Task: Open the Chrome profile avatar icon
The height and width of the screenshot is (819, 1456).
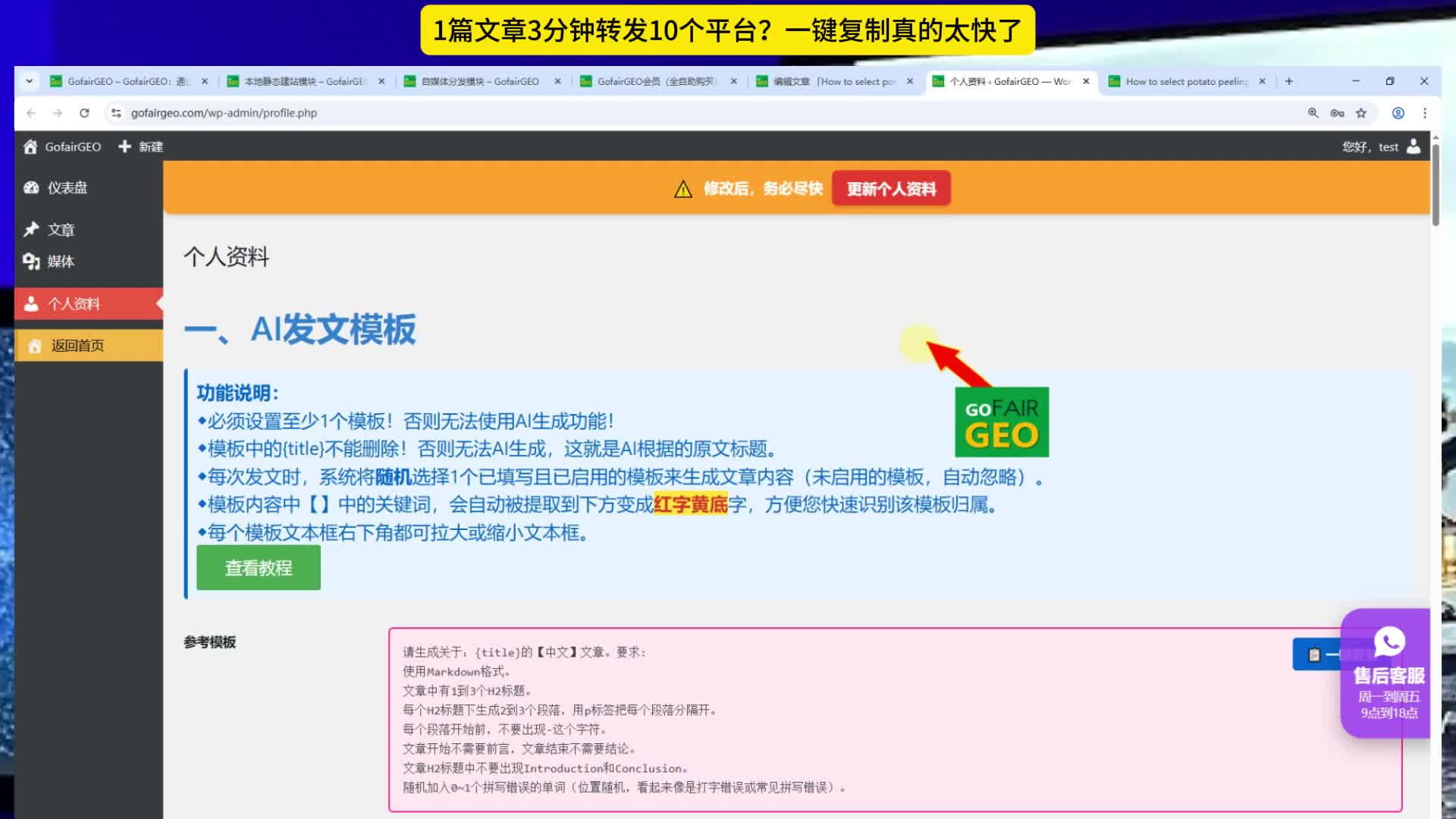Action: pyautogui.click(x=1398, y=113)
